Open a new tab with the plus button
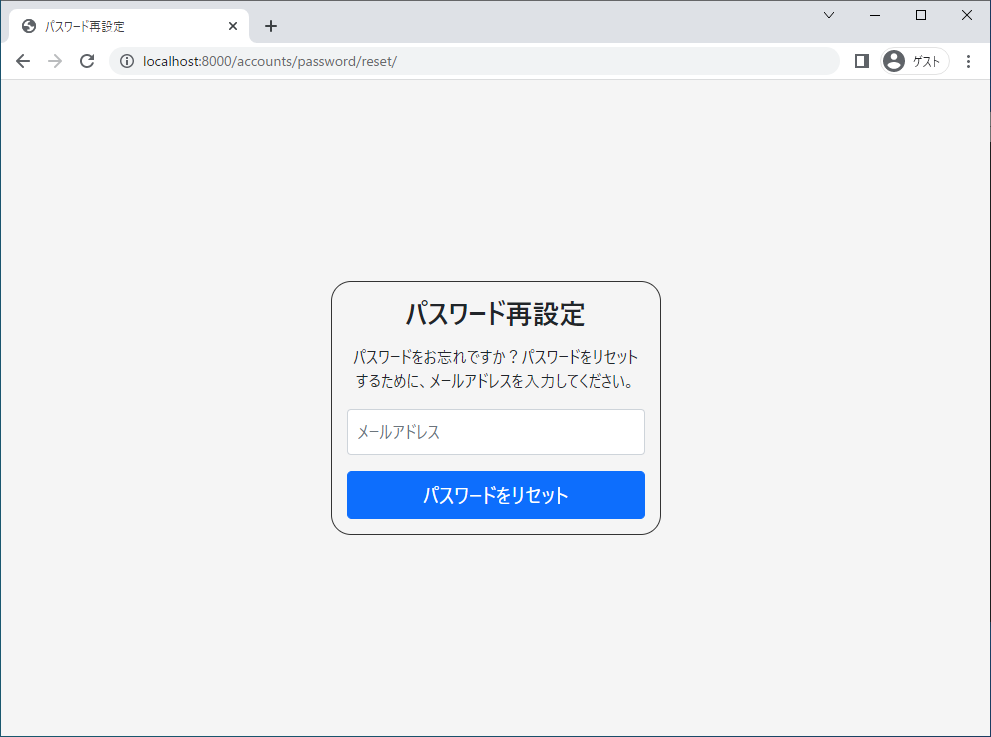 click(270, 26)
